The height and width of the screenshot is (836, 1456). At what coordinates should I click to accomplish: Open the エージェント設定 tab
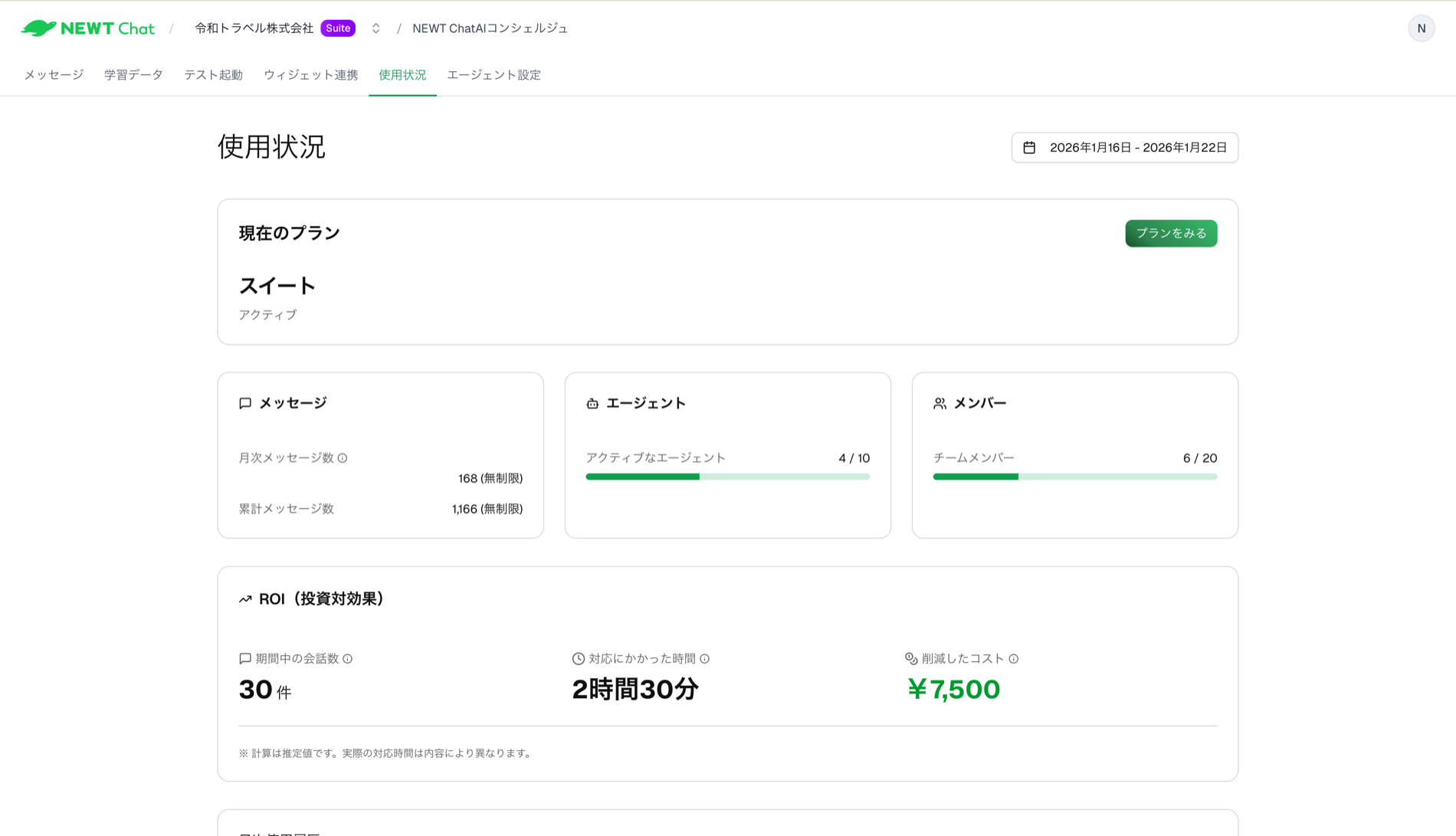(494, 74)
